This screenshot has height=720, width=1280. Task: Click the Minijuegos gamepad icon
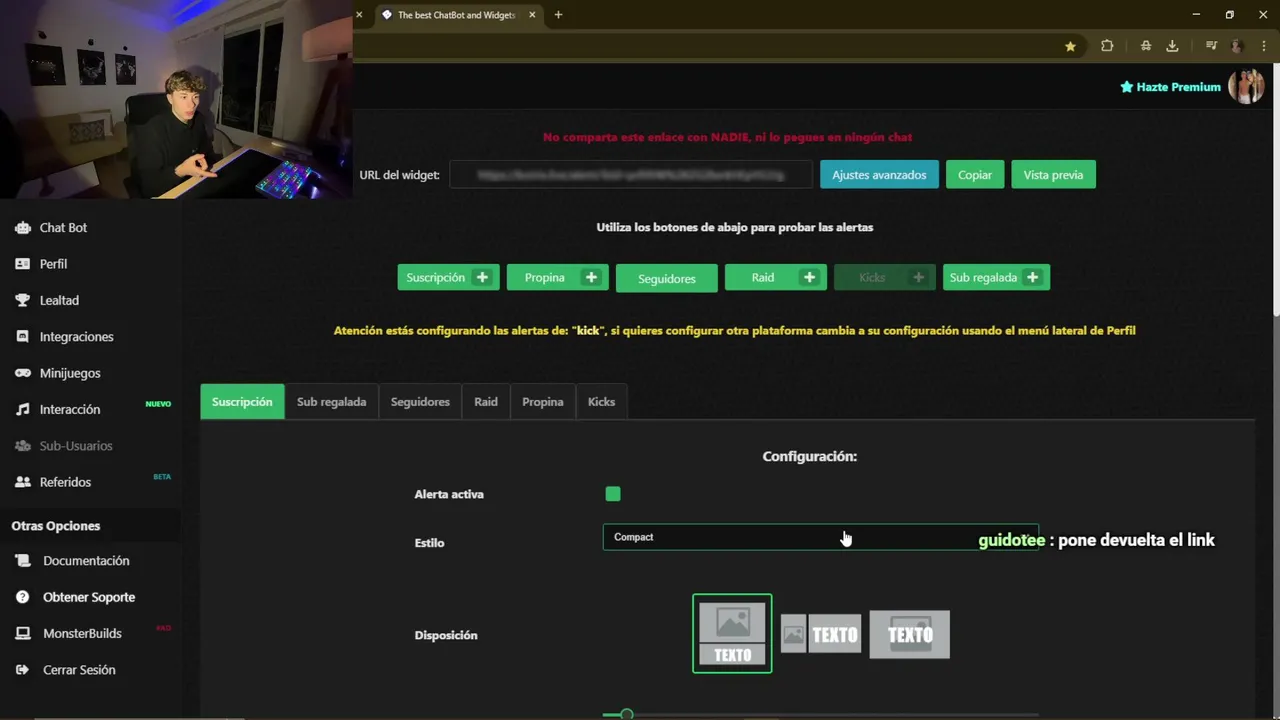click(x=22, y=373)
